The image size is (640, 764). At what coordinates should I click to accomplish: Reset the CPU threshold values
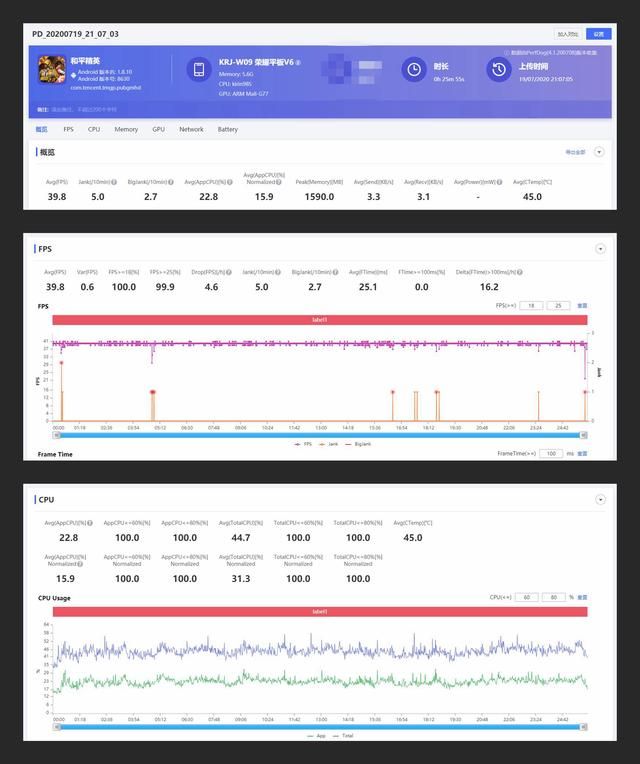click(582, 597)
